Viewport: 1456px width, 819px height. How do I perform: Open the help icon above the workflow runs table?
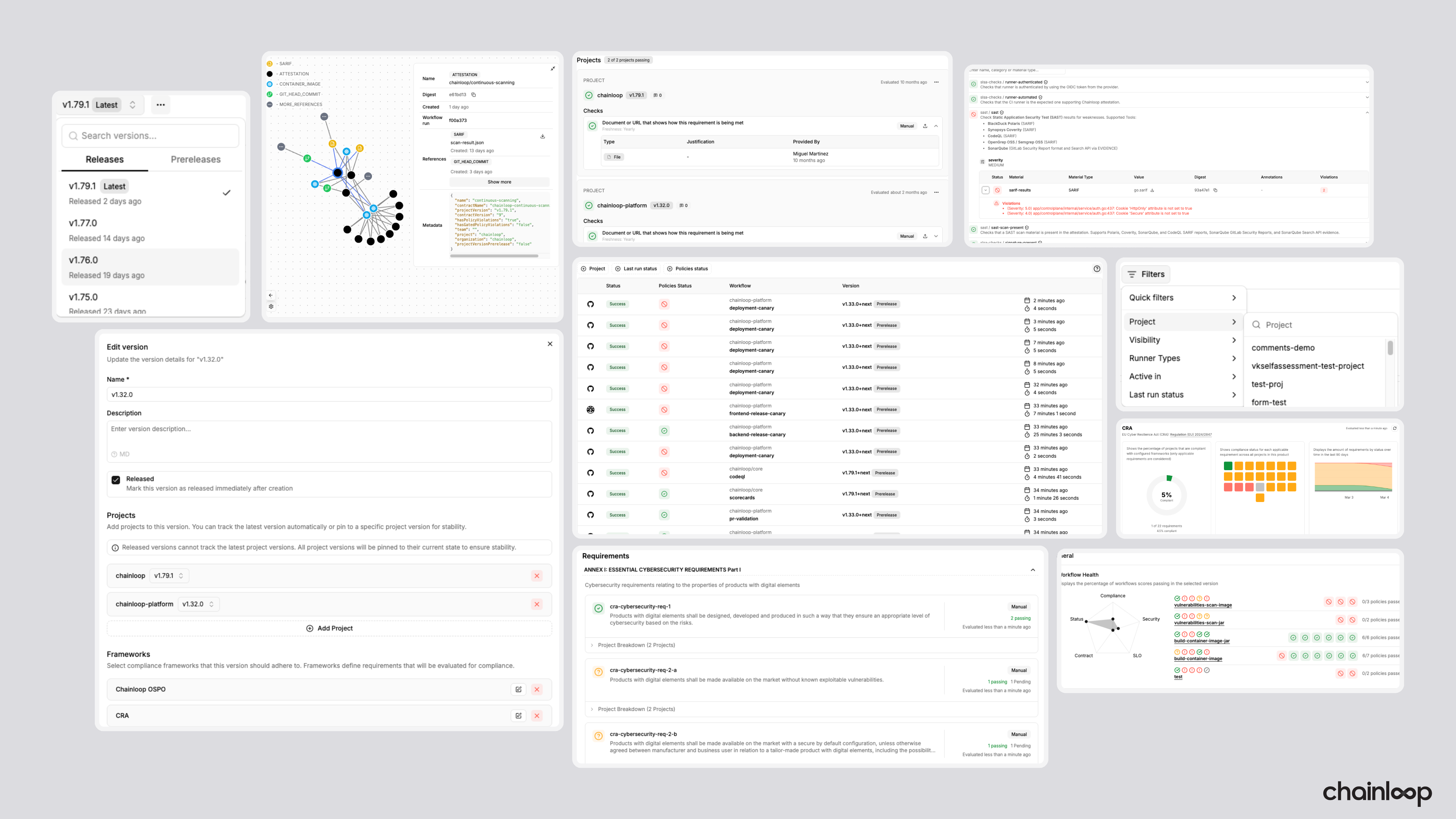click(x=1097, y=268)
